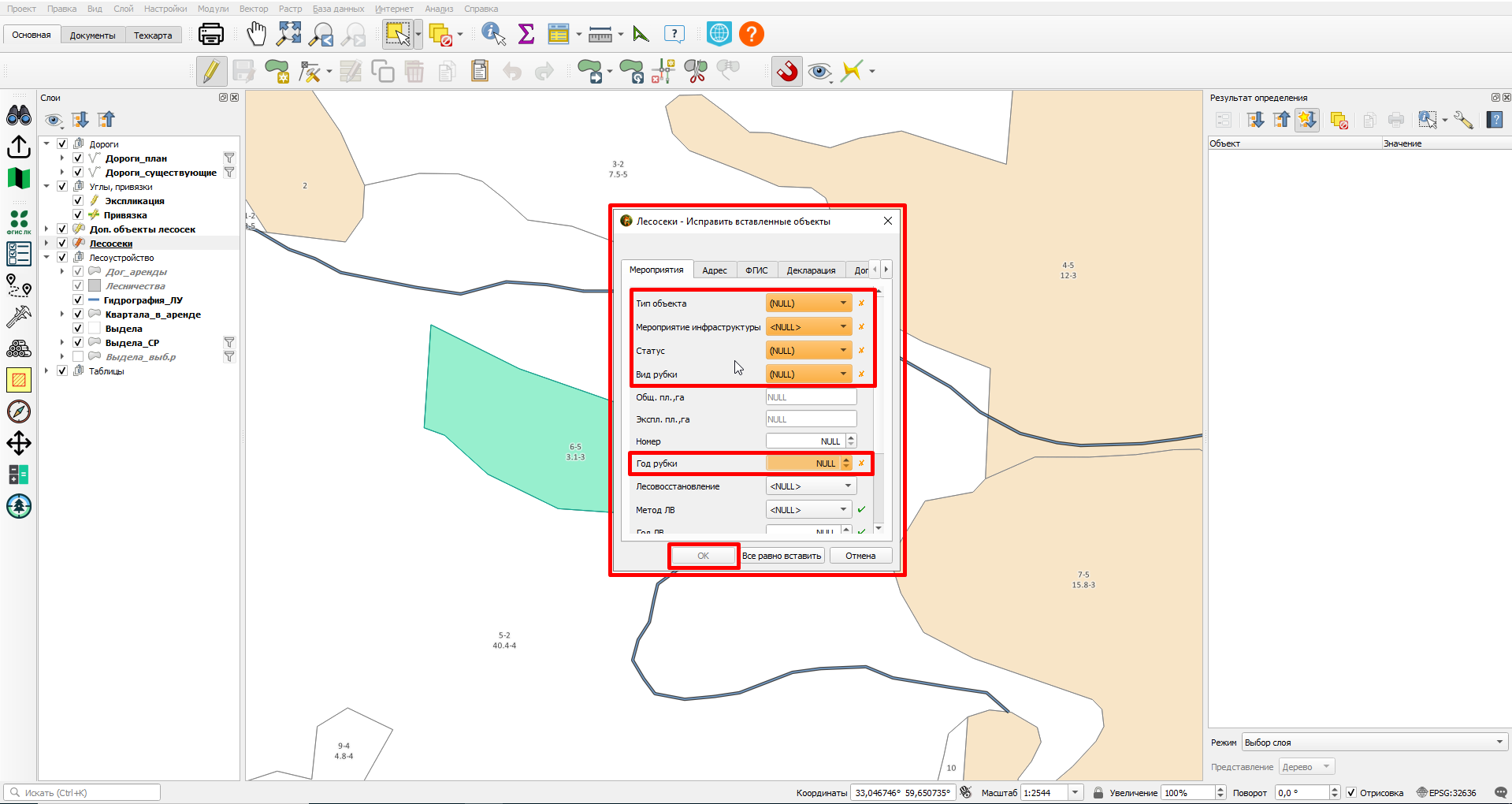
Task: Open the Вектор menu
Action: point(254,9)
